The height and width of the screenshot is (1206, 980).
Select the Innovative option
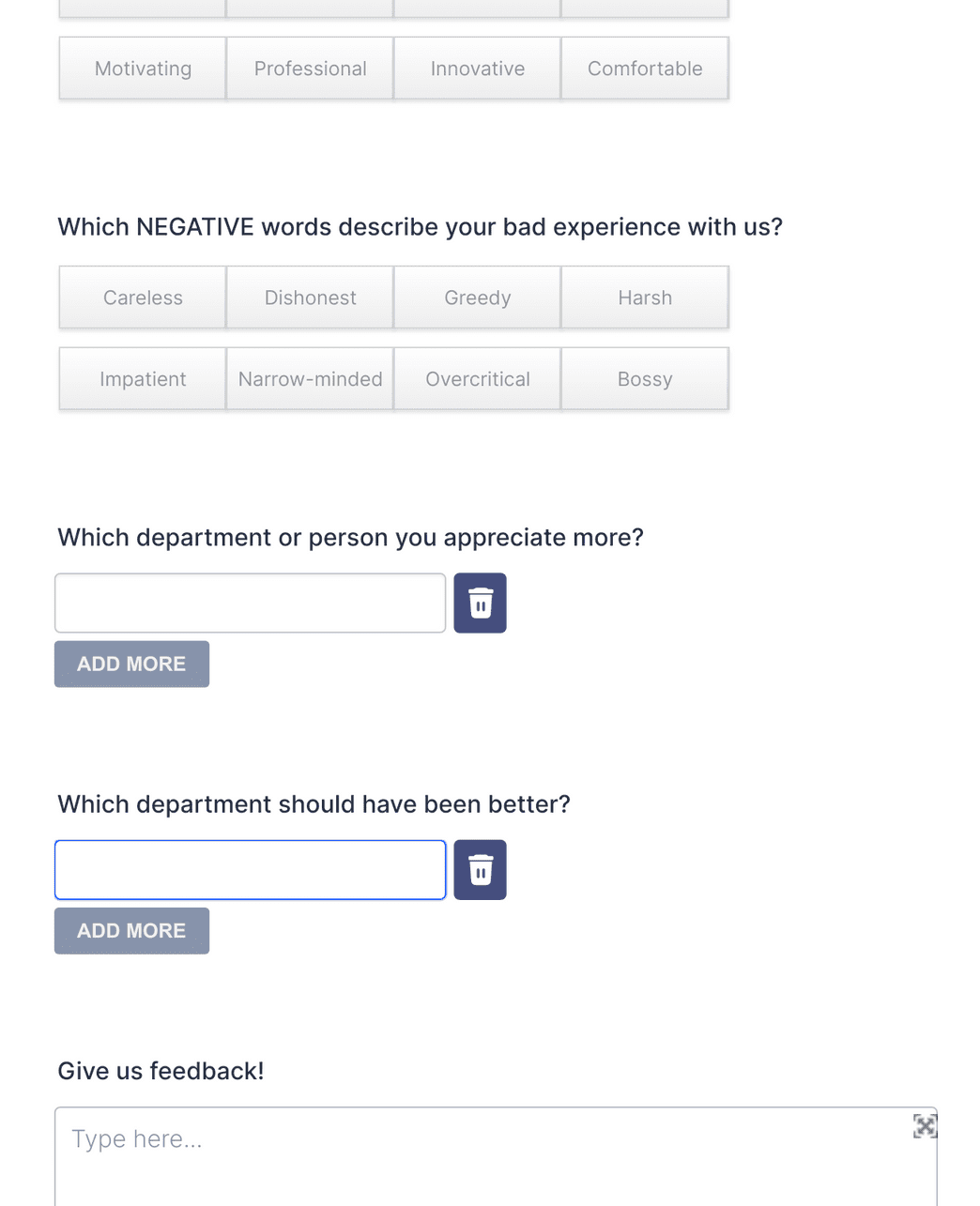(x=477, y=68)
